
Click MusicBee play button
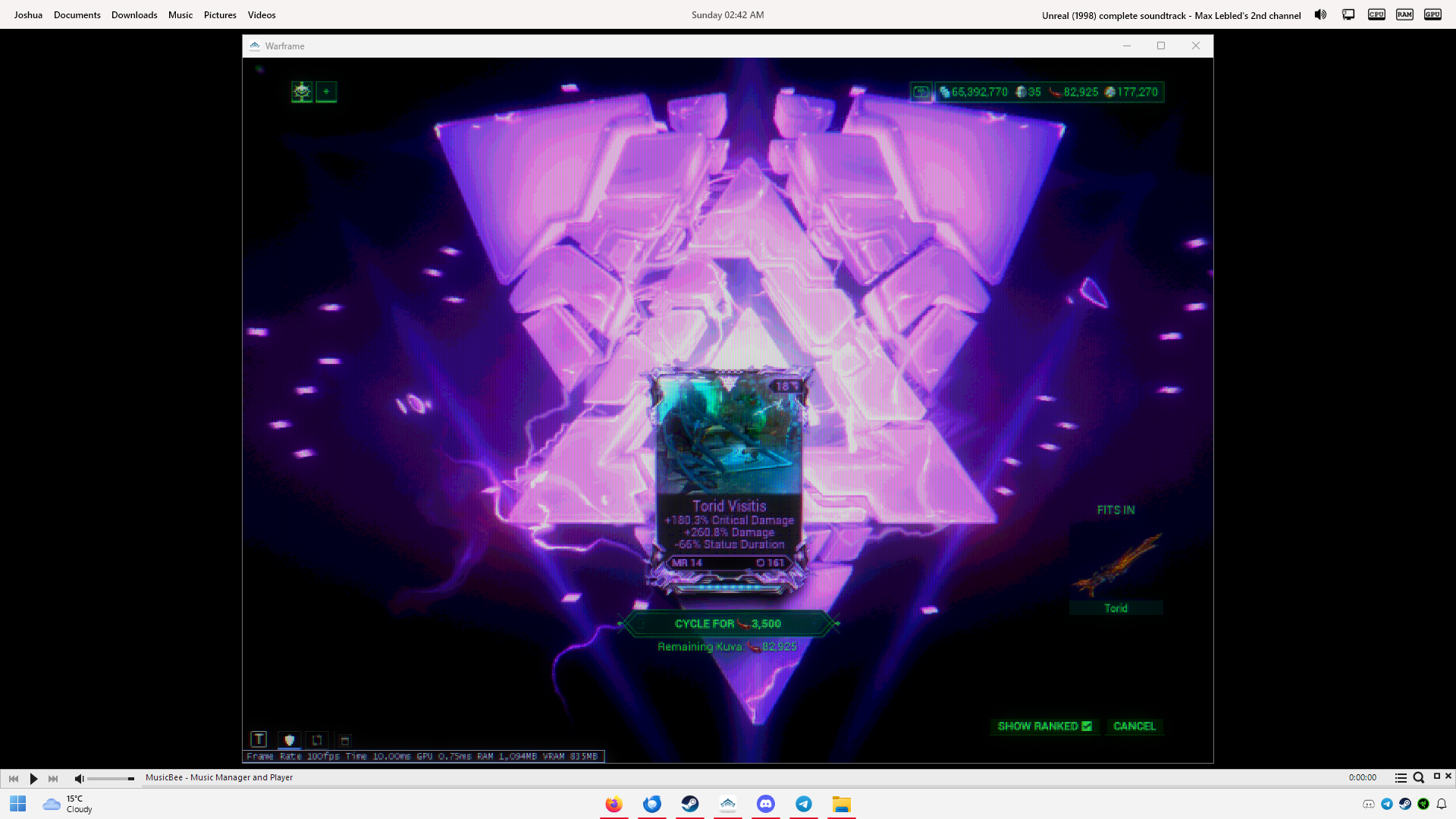point(33,779)
